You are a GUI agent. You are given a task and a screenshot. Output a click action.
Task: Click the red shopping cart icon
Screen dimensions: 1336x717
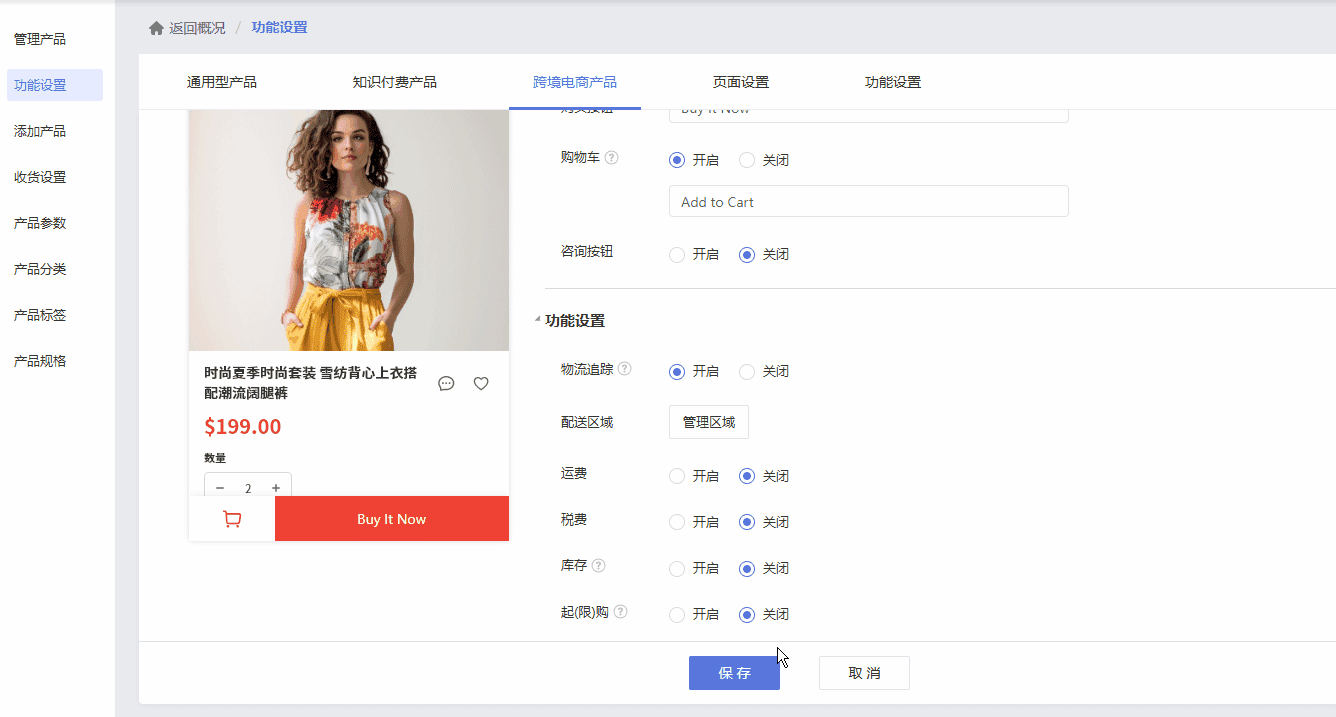(x=232, y=519)
